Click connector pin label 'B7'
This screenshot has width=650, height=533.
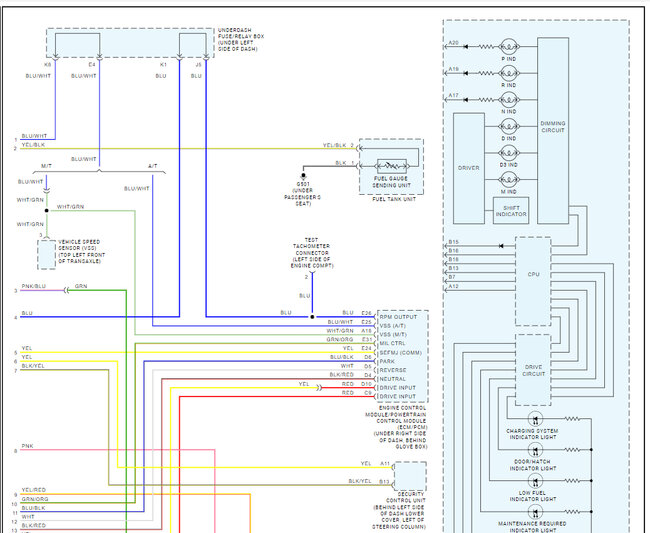(452, 277)
